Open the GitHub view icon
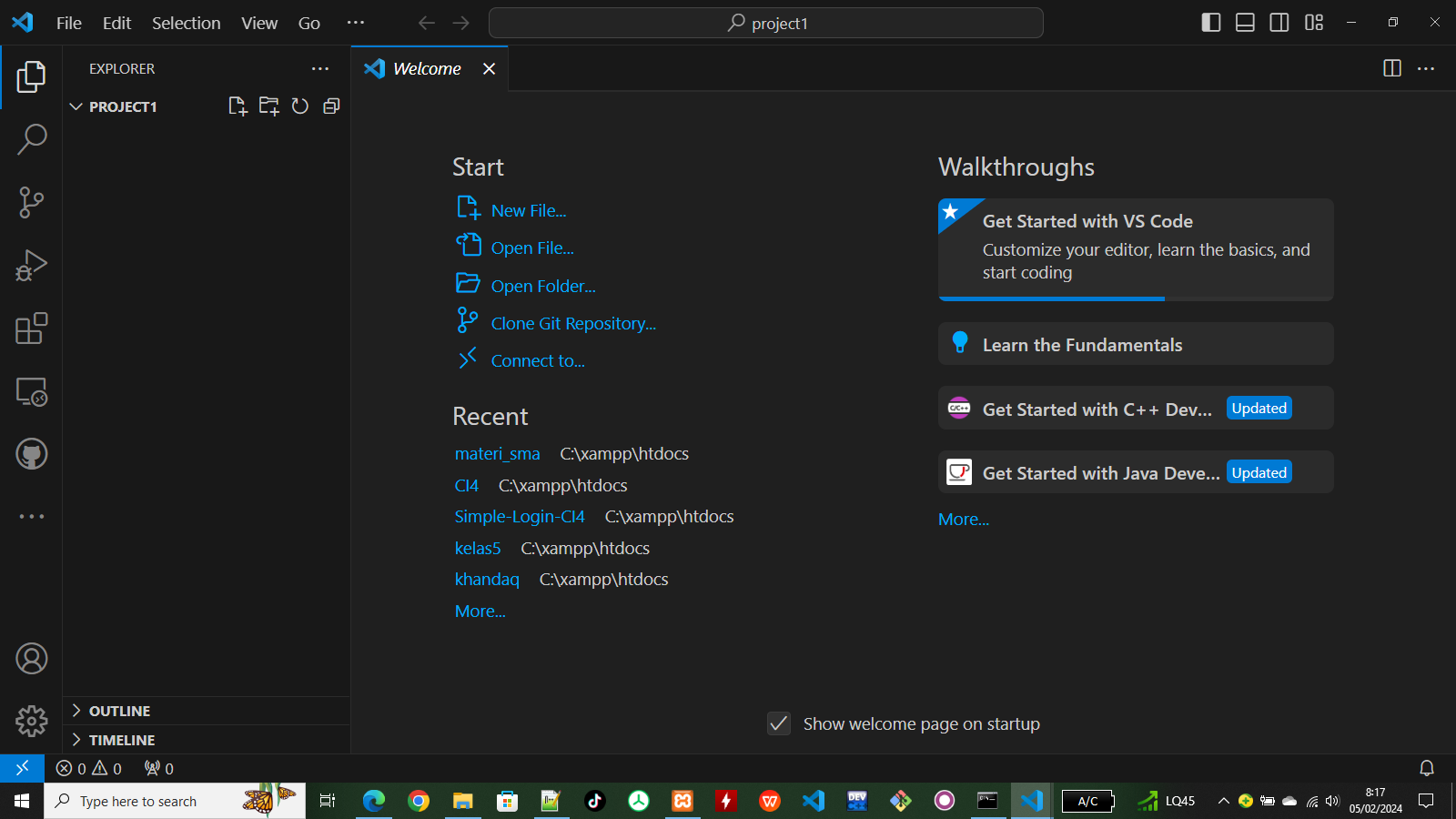The height and width of the screenshot is (819, 1456). pyautogui.click(x=31, y=454)
